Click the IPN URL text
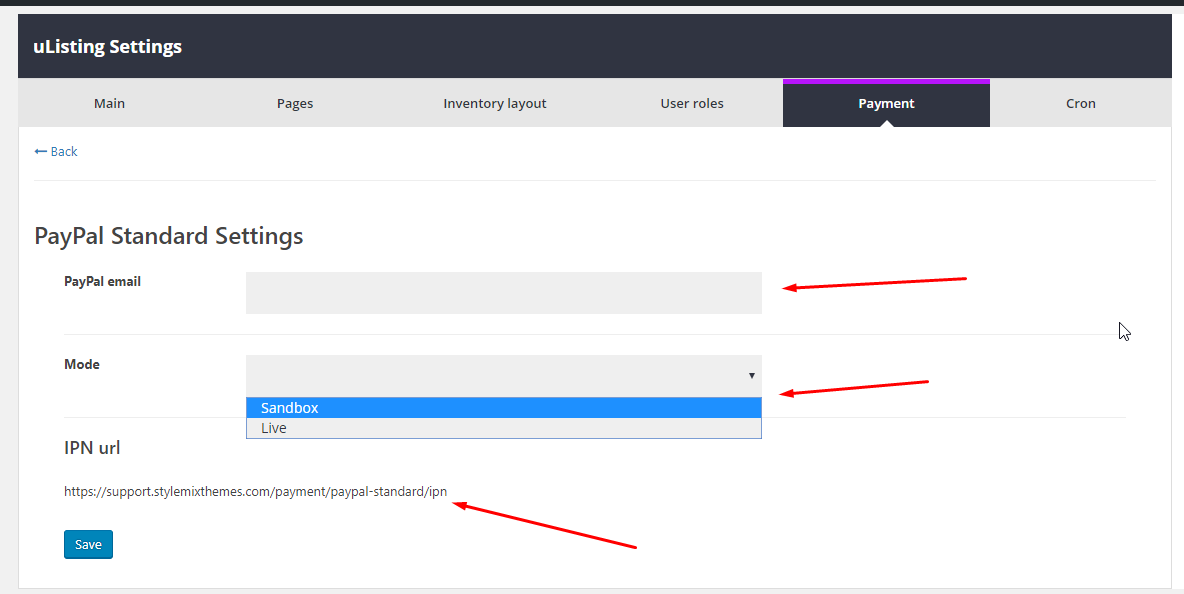 (255, 492)
